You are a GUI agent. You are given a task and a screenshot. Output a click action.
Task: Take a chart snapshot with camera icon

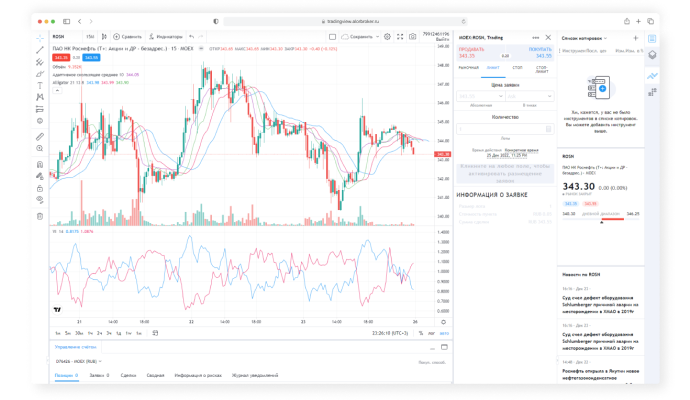point(412,37)
